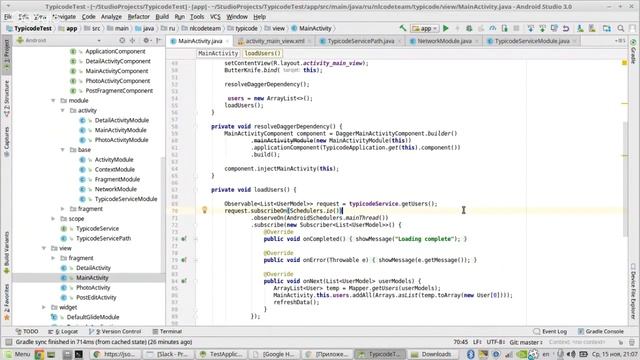Click the yellow intention lightbulb in the gutter
The image size is (640, 360).
(205, 210)
